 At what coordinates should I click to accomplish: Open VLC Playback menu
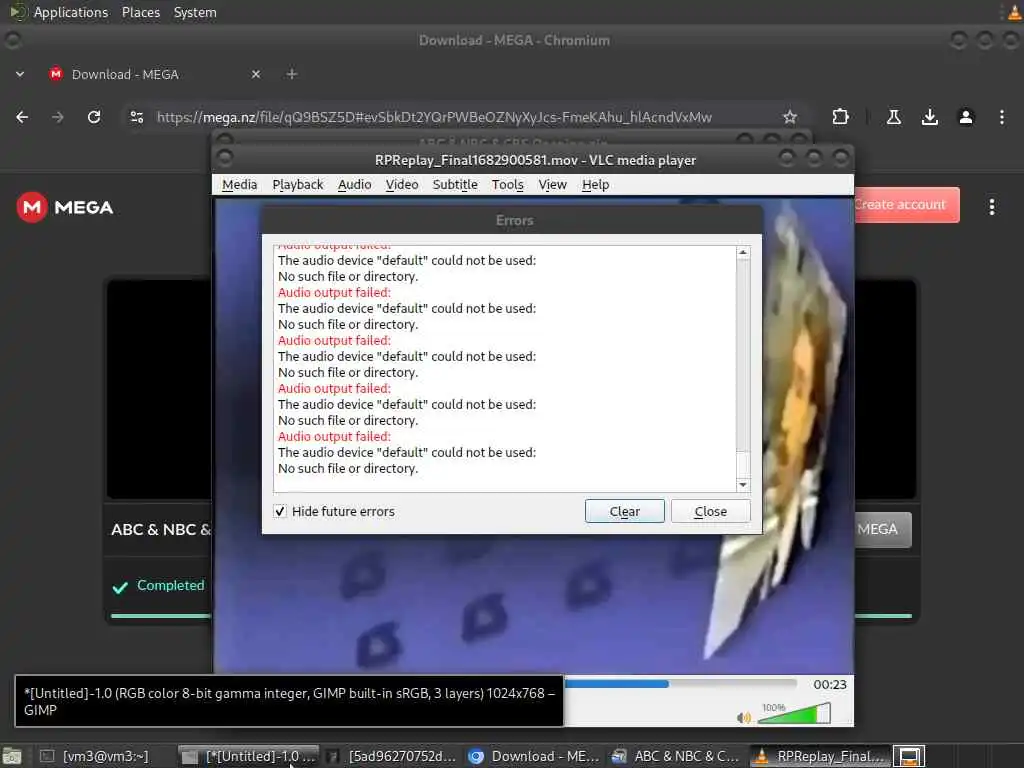coord(298,185)
